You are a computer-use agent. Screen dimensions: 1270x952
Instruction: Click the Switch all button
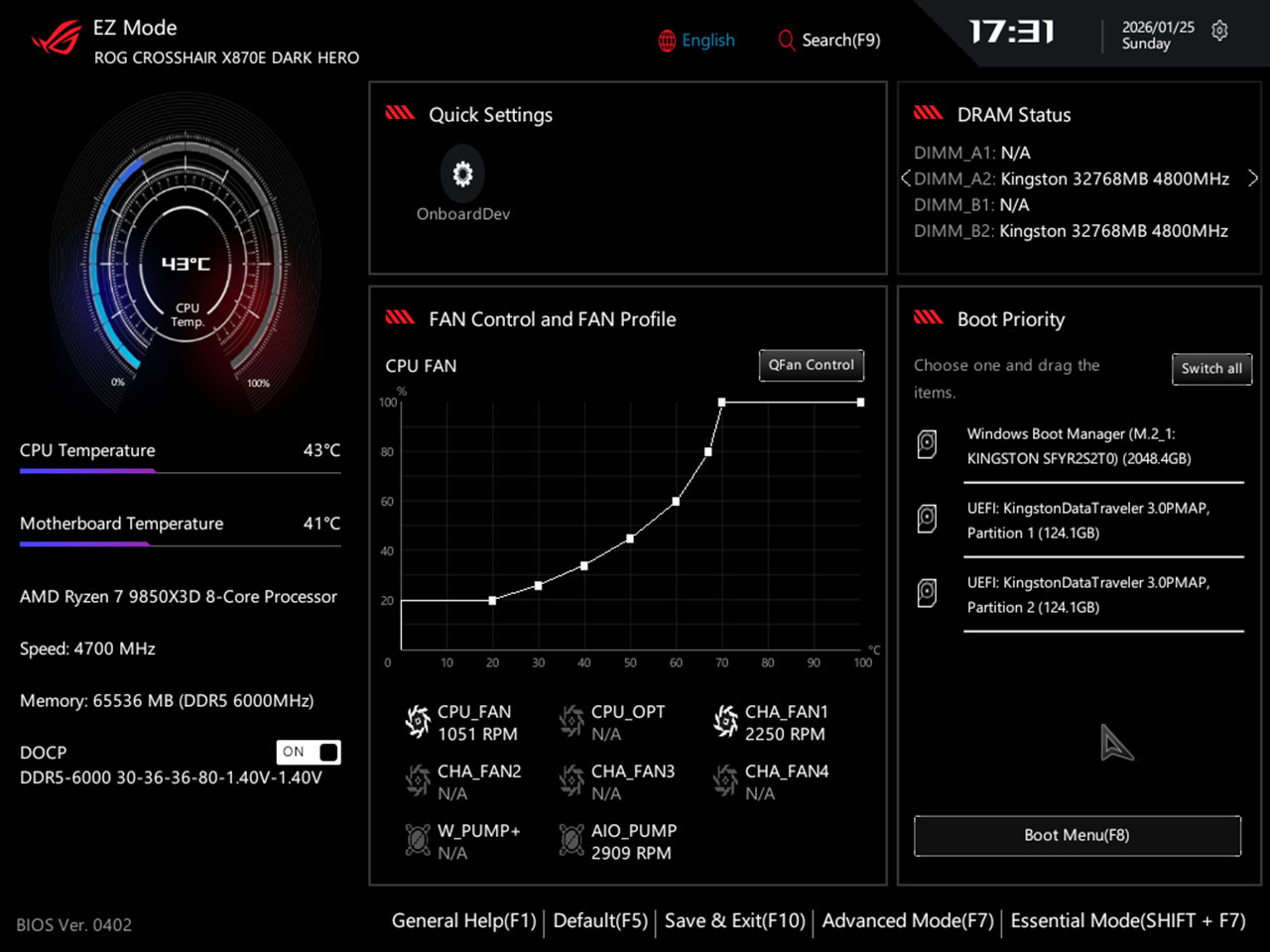coord(1211,369)
